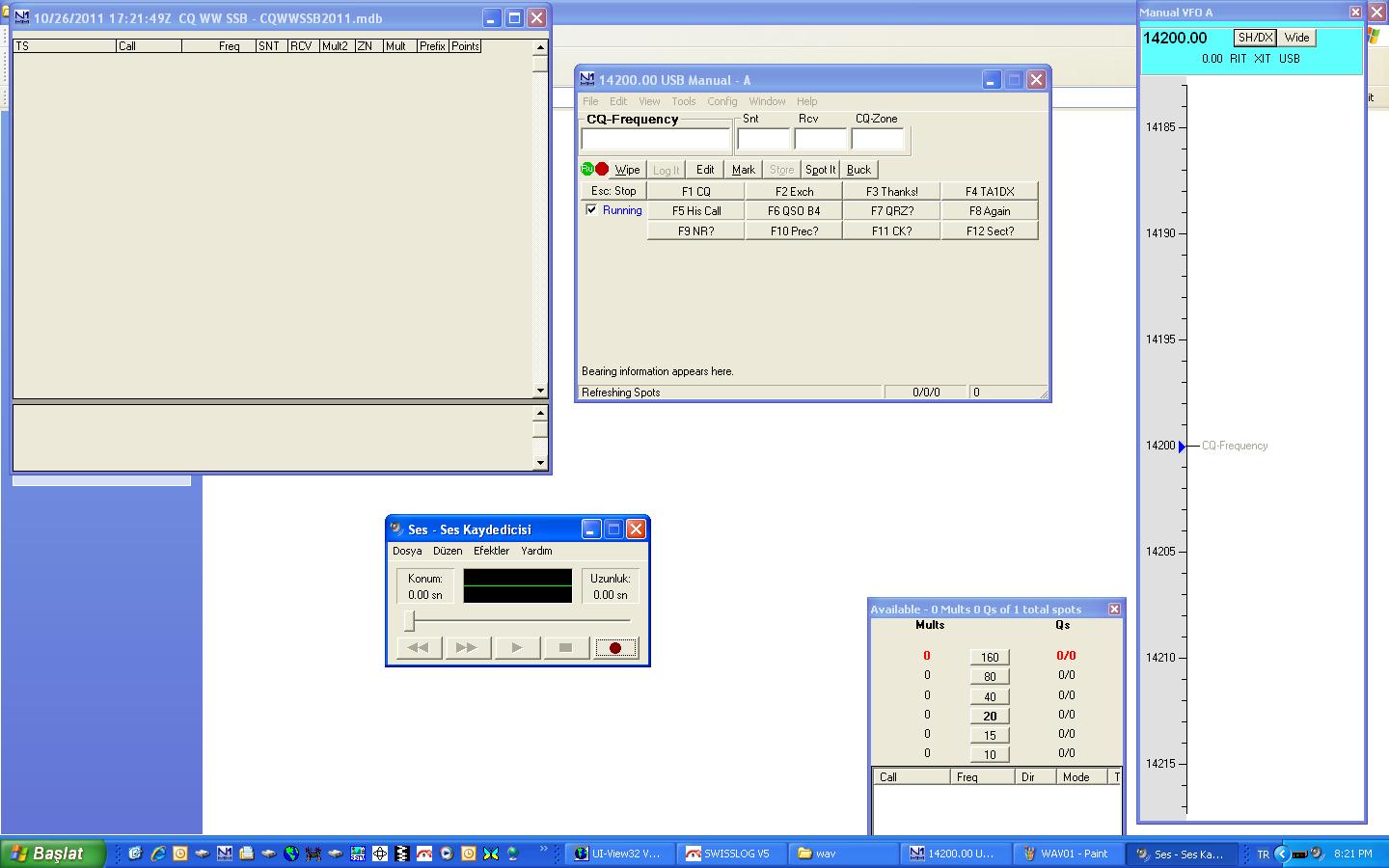The height and width of the screenshot is (868, 1389).
Task: Click the F1 CQ message button
Action: (695, 191)
